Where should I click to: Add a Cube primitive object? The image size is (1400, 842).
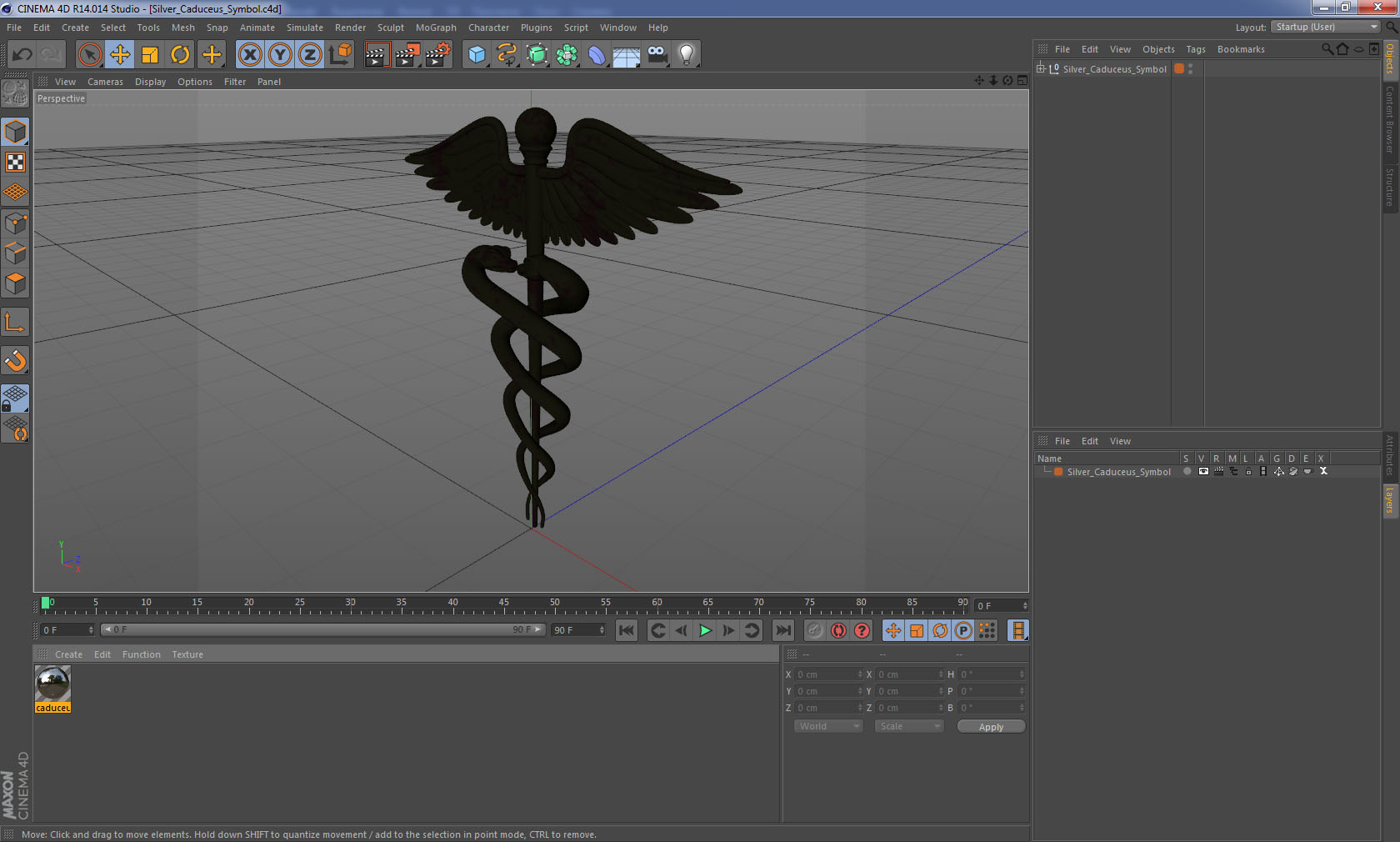pos(477,55)
